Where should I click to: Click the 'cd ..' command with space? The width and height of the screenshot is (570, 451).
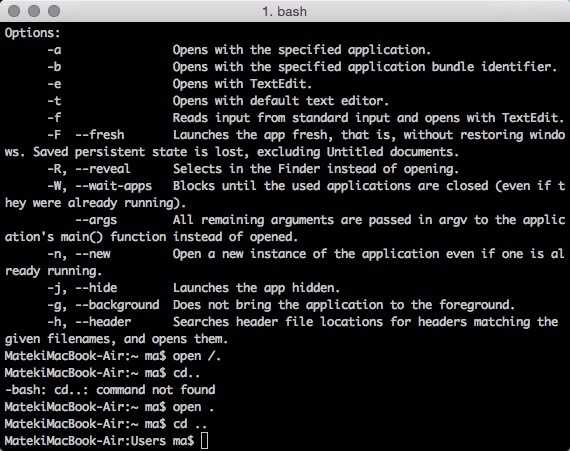click(x=190, y=424)
